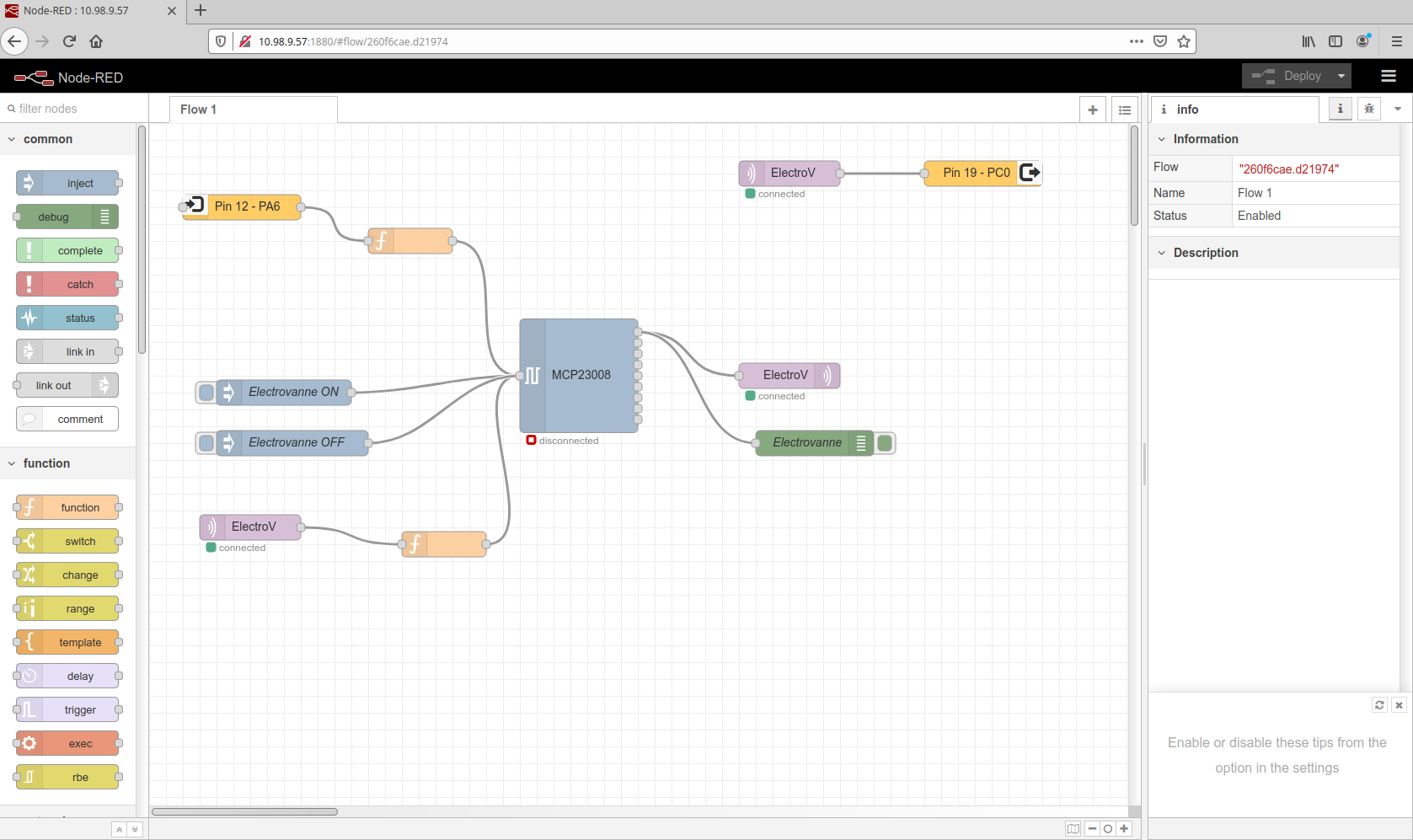The image size is (1413, 840).
Task: Open the Node-RED hamburger main menu
Action: click(1389, 77)
